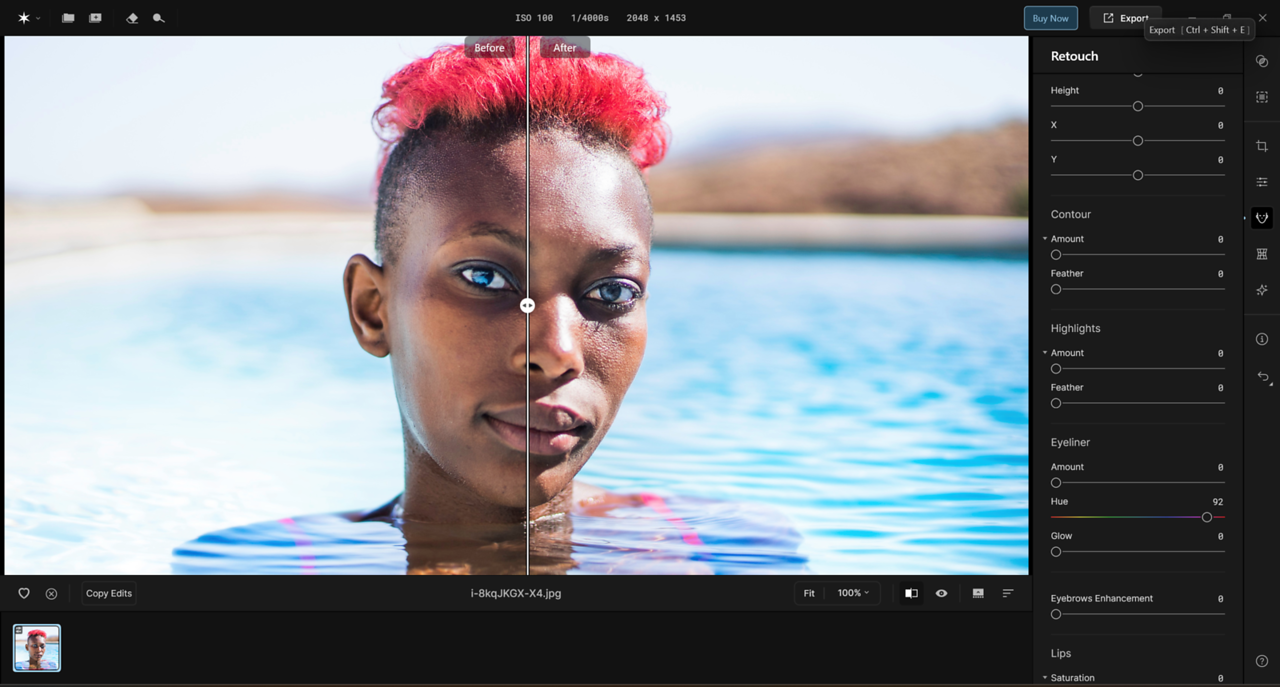Image resolution: width=1280 pixels, height=687 pixels.
Task: Click the ISO 100 text
Action: [x=534, y=18]
